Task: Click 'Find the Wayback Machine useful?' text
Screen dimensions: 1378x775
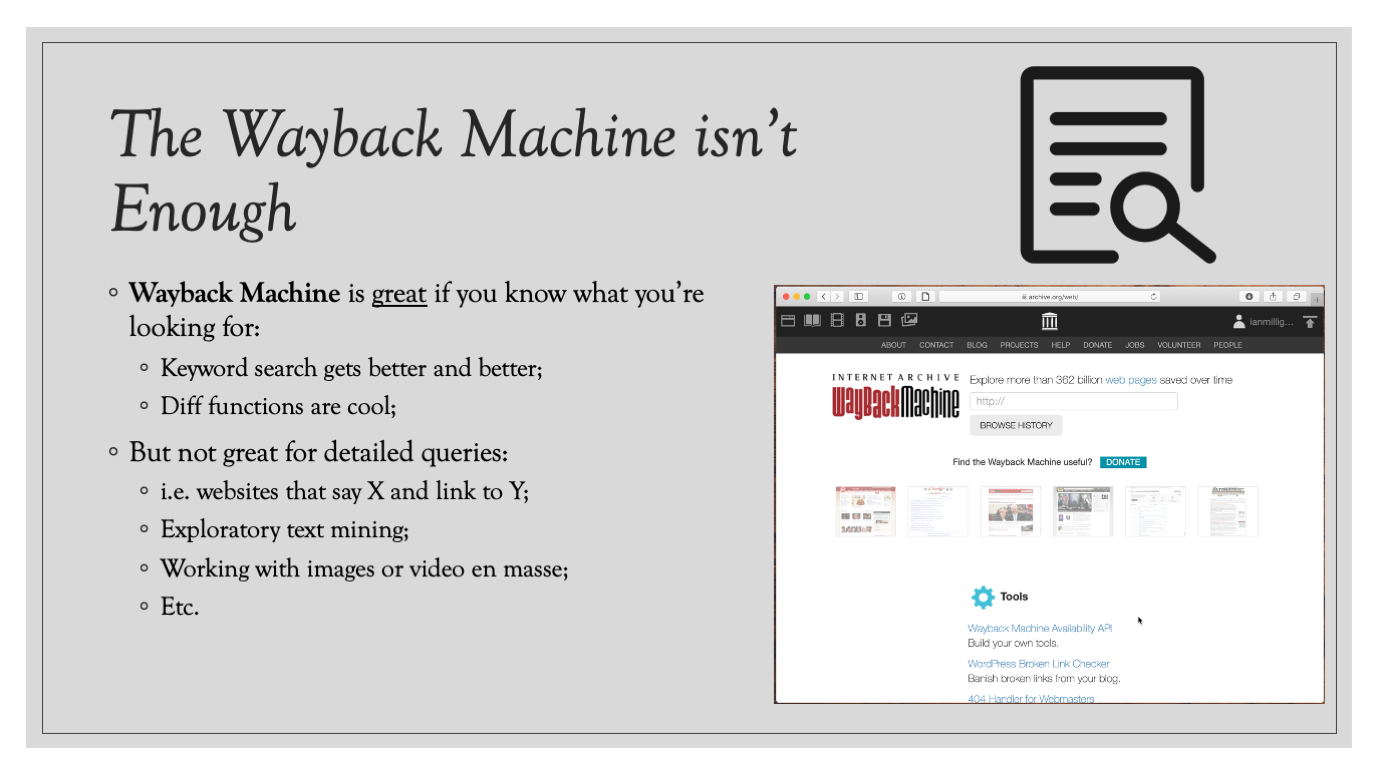Action: (x=1022, y=462)
